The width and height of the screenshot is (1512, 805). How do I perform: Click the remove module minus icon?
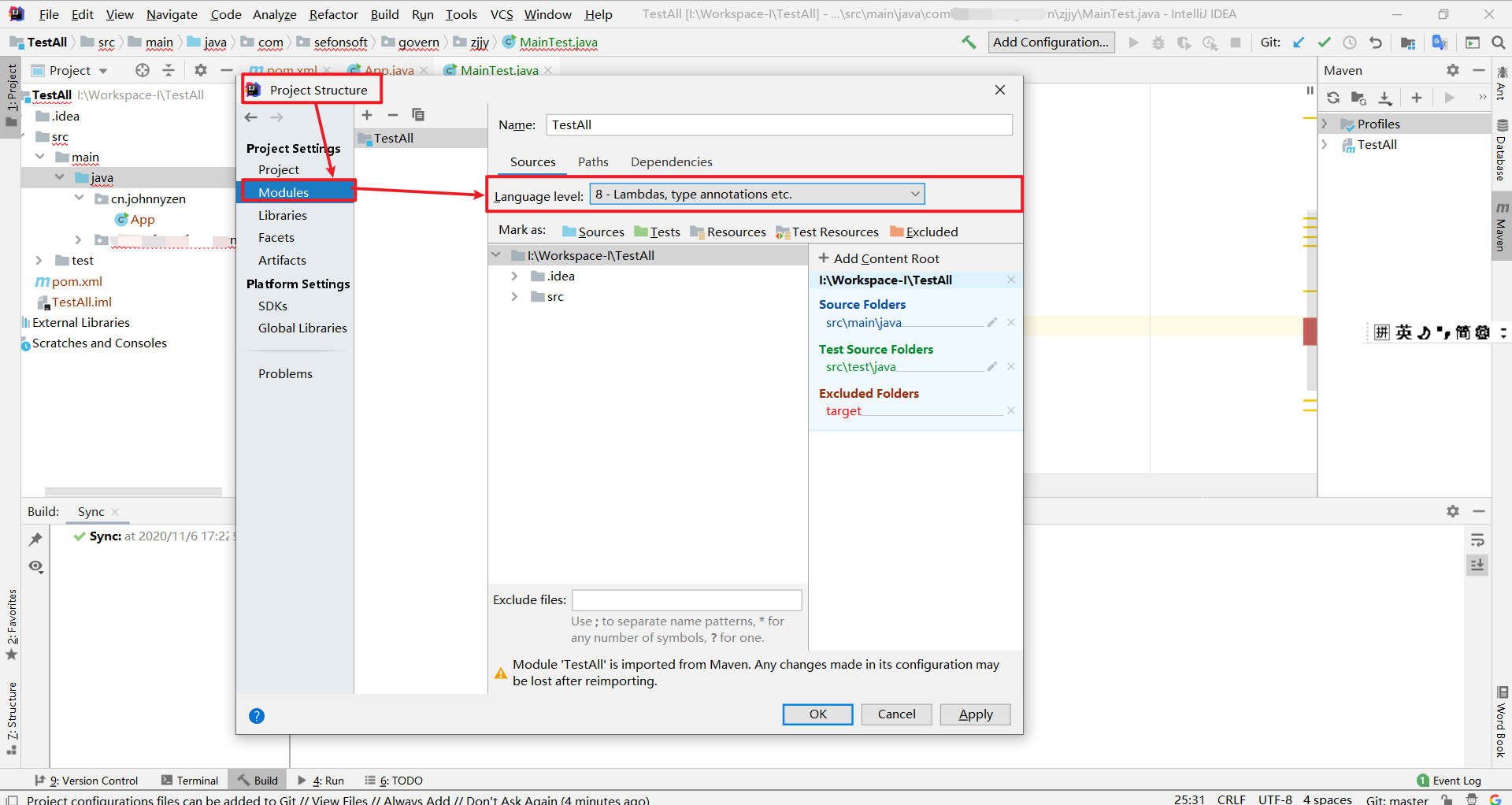click(393, 115)
